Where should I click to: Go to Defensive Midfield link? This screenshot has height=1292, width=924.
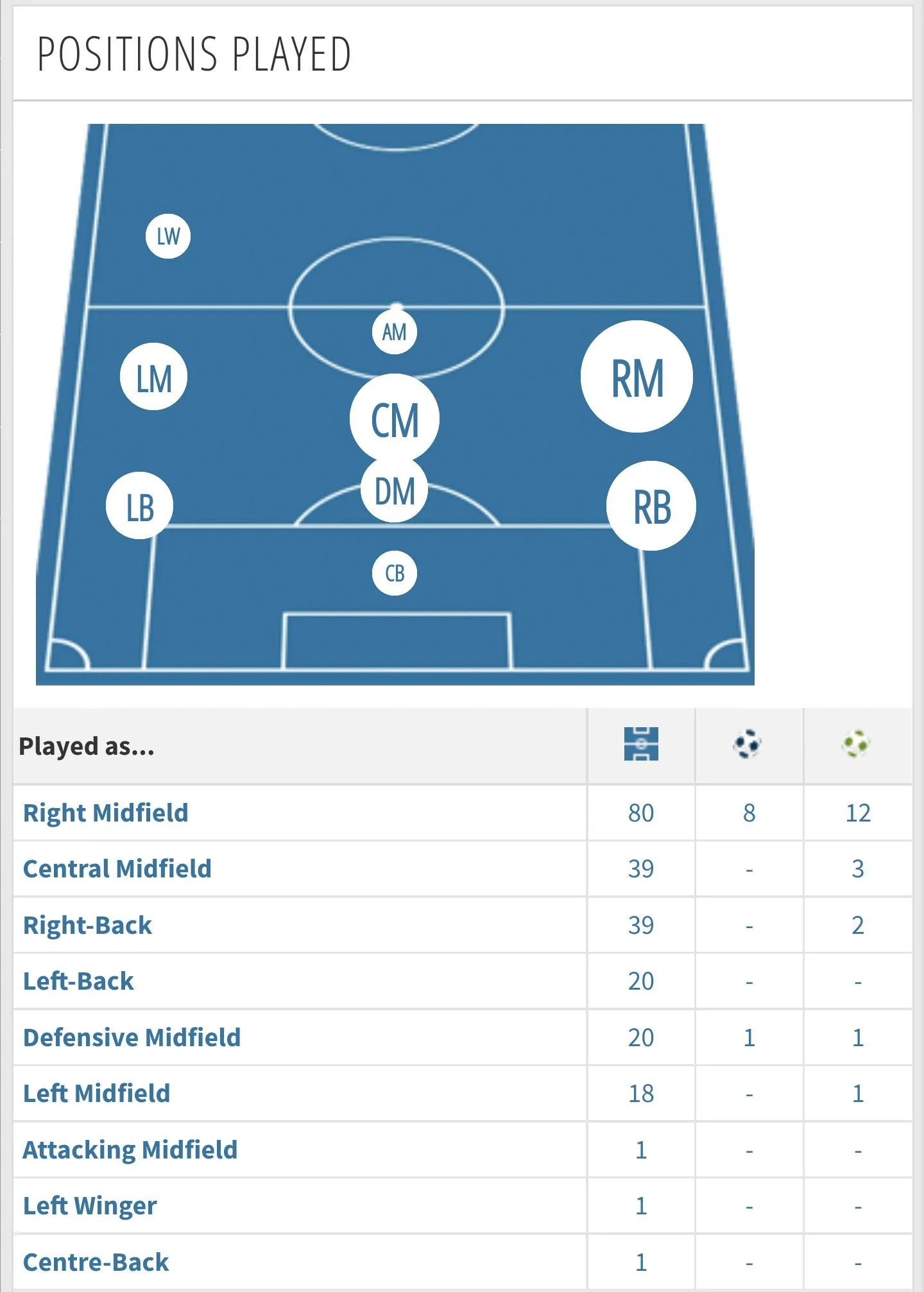132,1038
